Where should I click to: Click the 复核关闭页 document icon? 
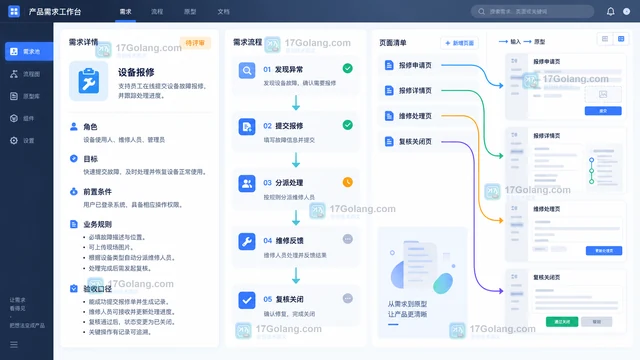pos(389,141)
